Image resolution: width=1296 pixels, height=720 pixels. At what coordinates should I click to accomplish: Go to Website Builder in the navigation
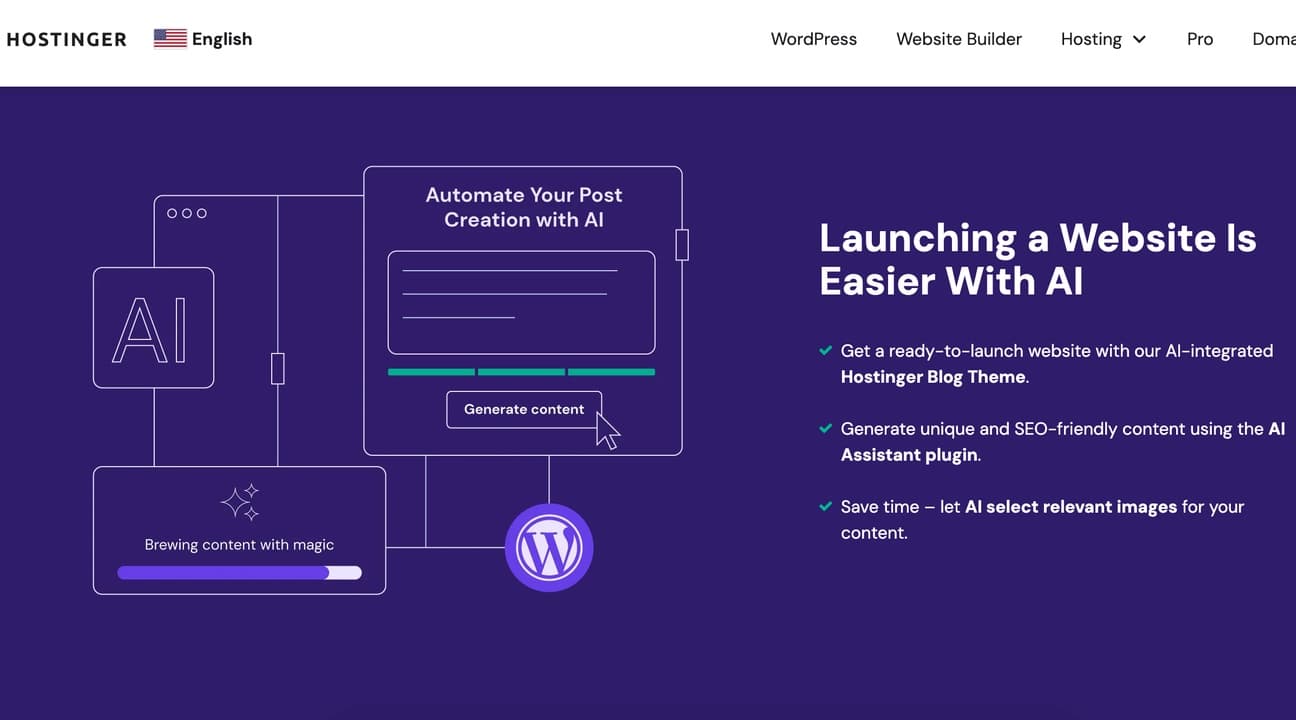(959, 39)
